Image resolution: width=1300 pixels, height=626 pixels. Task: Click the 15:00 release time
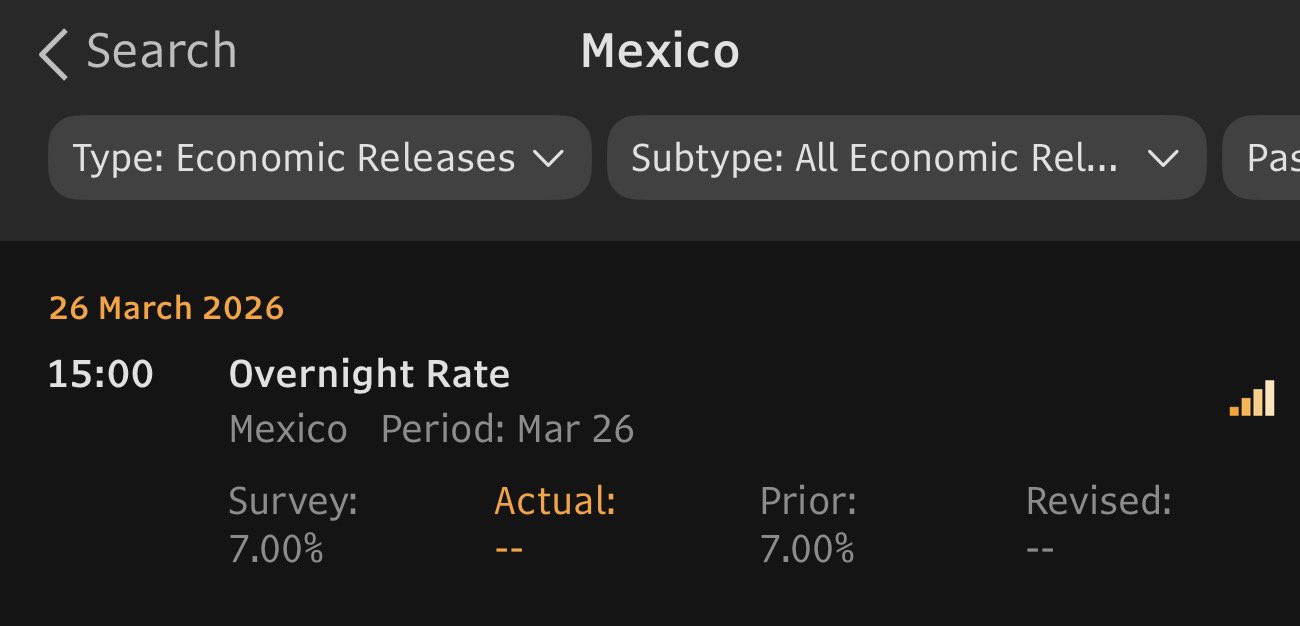click(x=100, y=375)
